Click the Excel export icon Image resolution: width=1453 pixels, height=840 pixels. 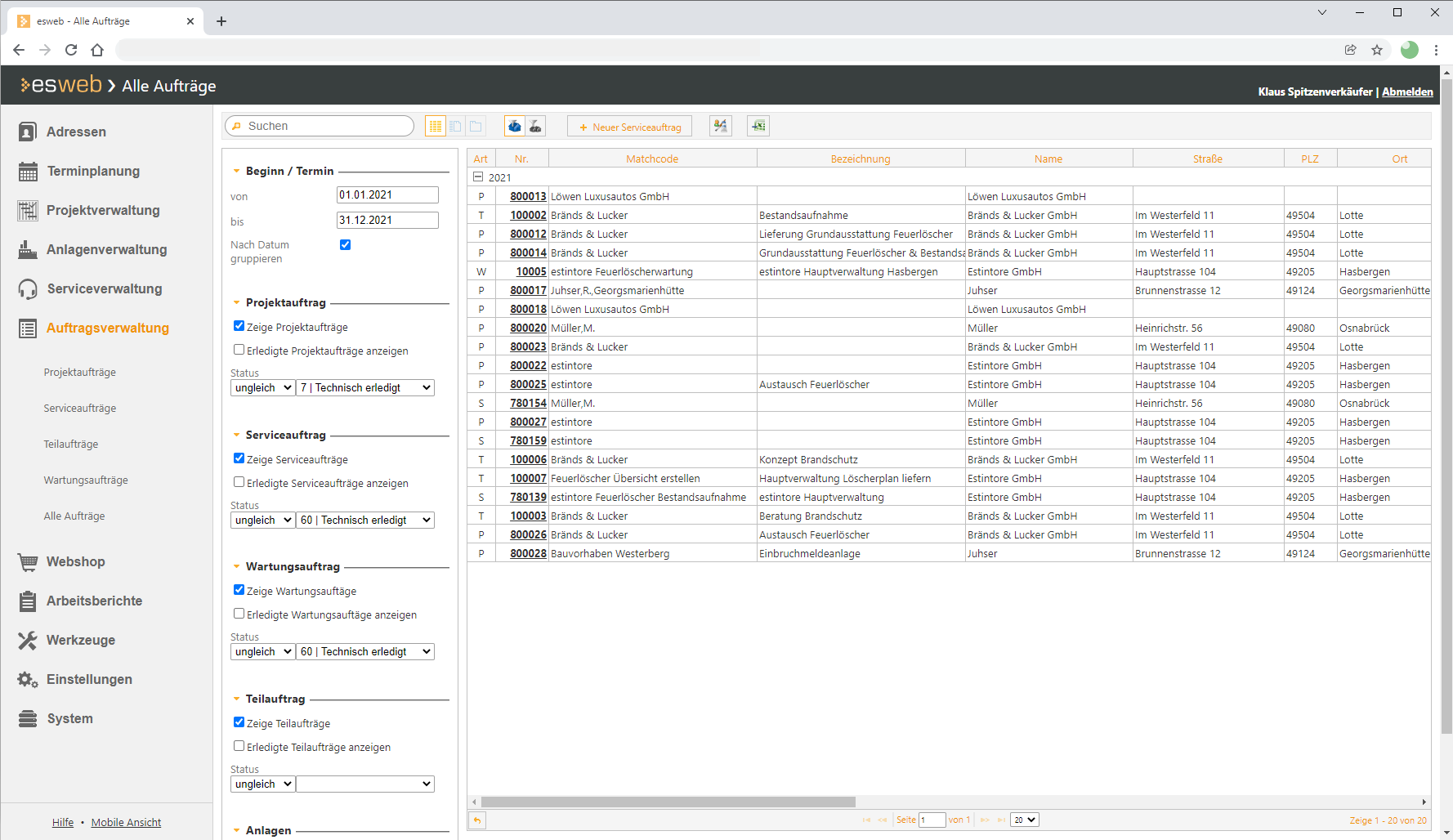point(758,126)
